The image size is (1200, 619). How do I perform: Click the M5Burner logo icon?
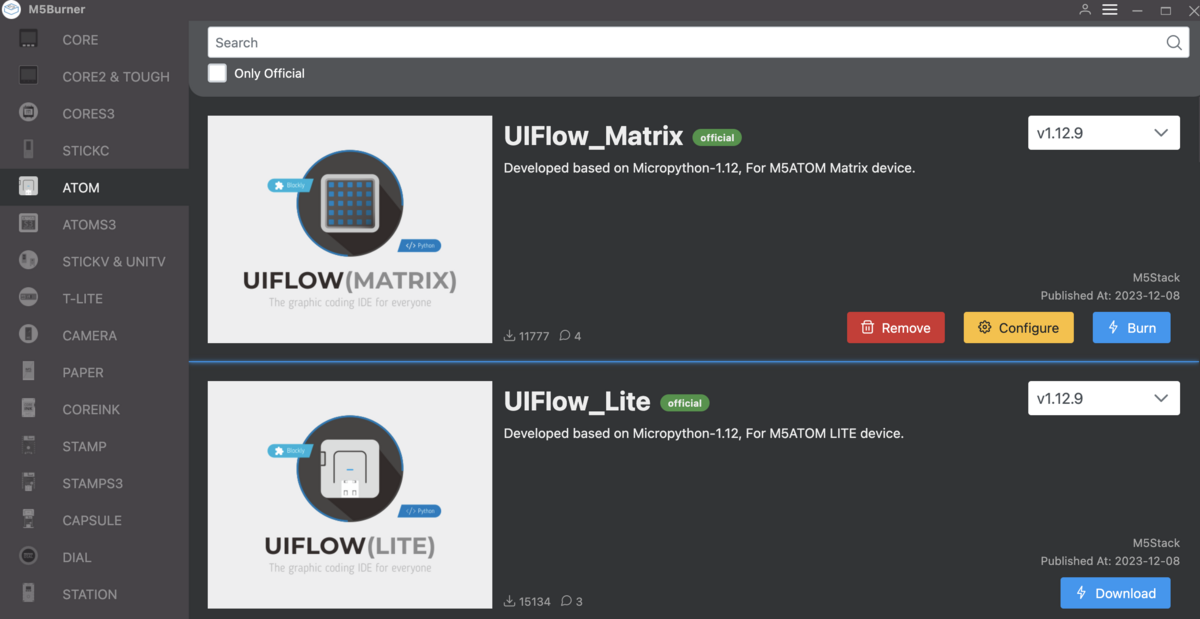(x=11, y=9)
